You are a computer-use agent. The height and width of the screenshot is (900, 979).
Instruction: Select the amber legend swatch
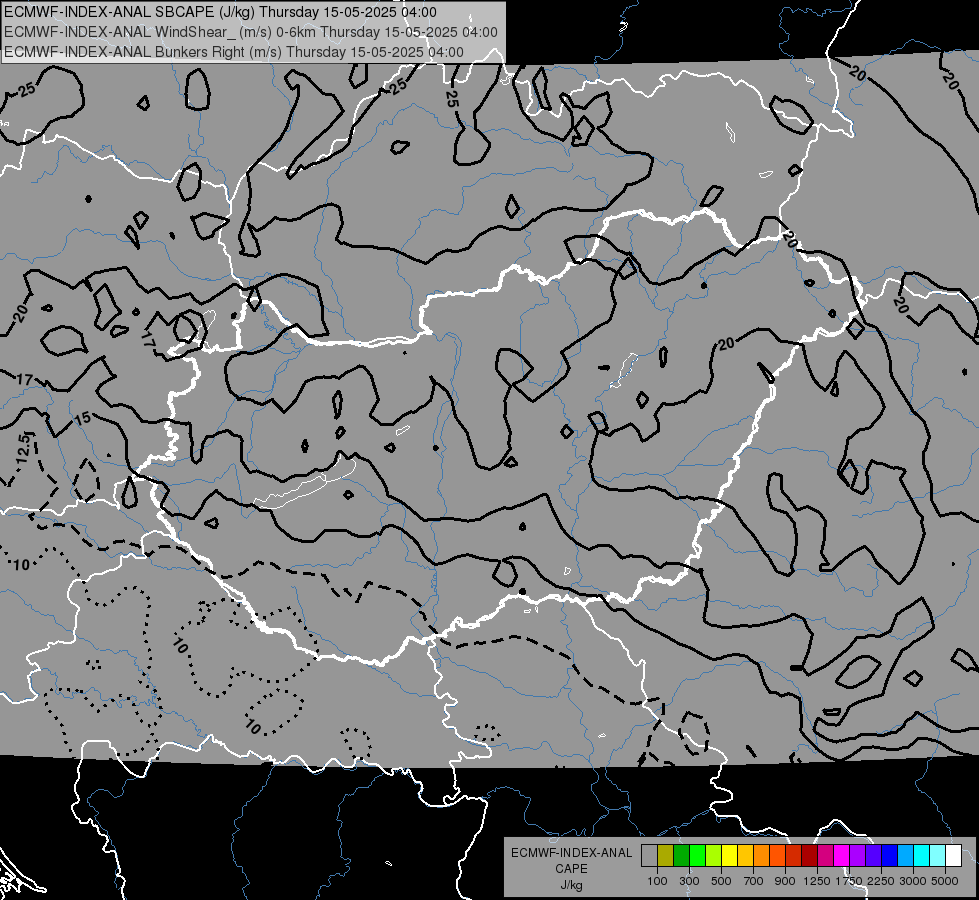pos(745,856)
